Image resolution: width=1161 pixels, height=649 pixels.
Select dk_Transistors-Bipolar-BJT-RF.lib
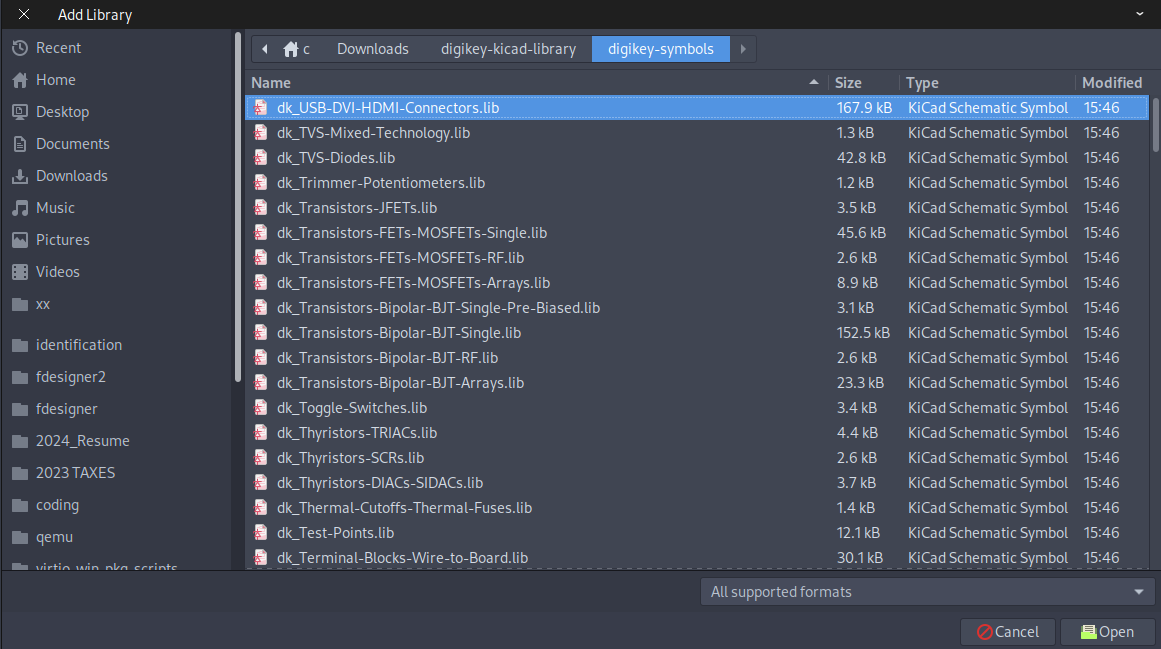[x=697, y=358]
